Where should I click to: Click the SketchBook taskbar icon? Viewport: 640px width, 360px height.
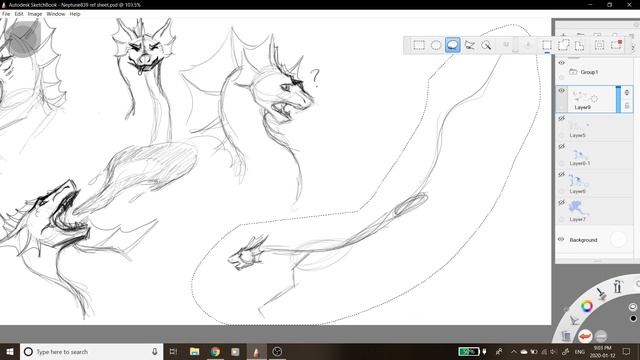(x=256, y=351)
